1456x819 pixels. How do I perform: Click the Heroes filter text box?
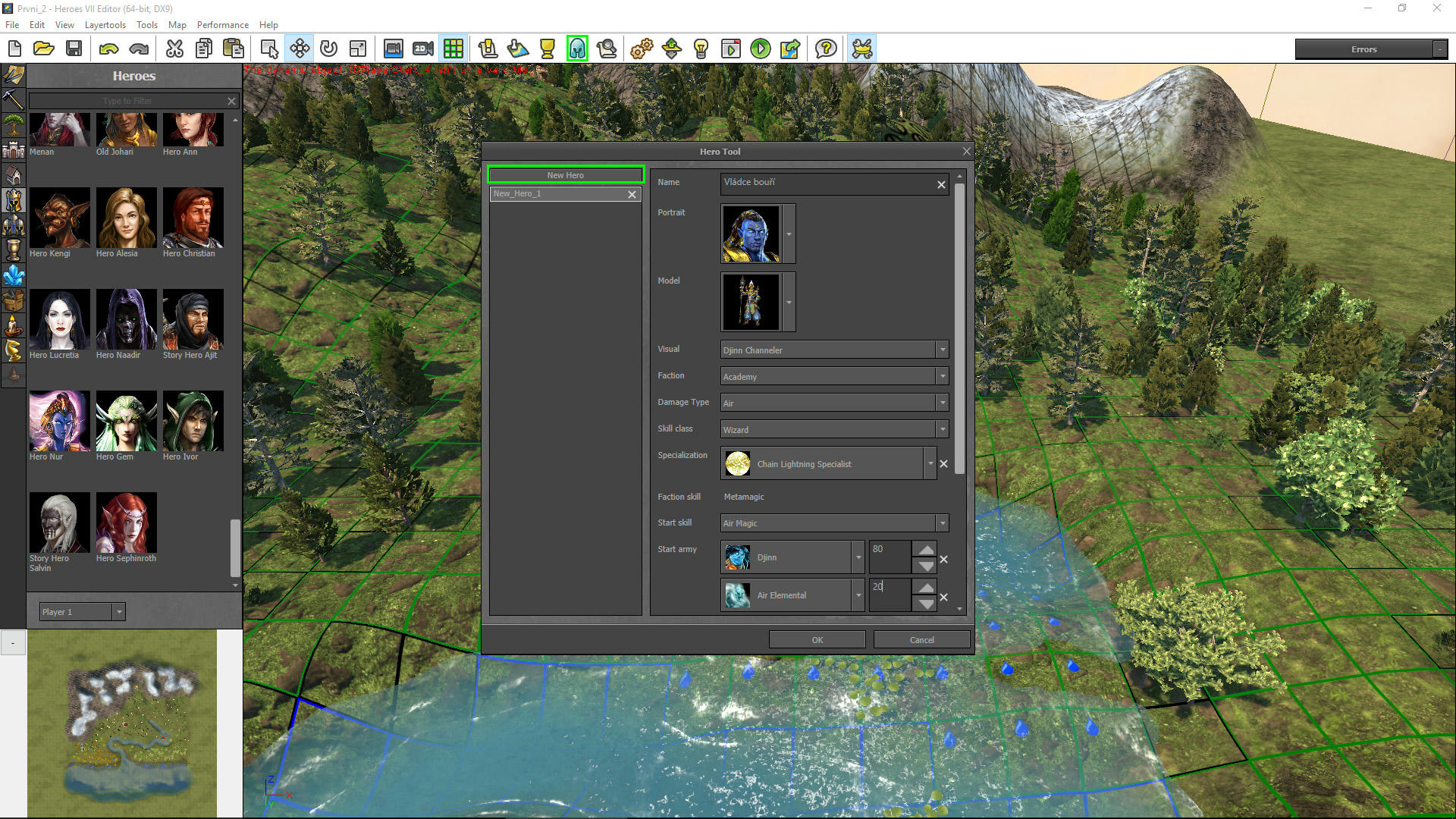point(127,101)
